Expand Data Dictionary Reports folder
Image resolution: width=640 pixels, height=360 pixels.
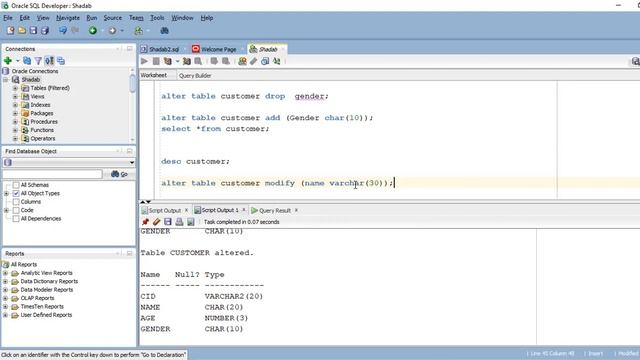pos(5,282)
